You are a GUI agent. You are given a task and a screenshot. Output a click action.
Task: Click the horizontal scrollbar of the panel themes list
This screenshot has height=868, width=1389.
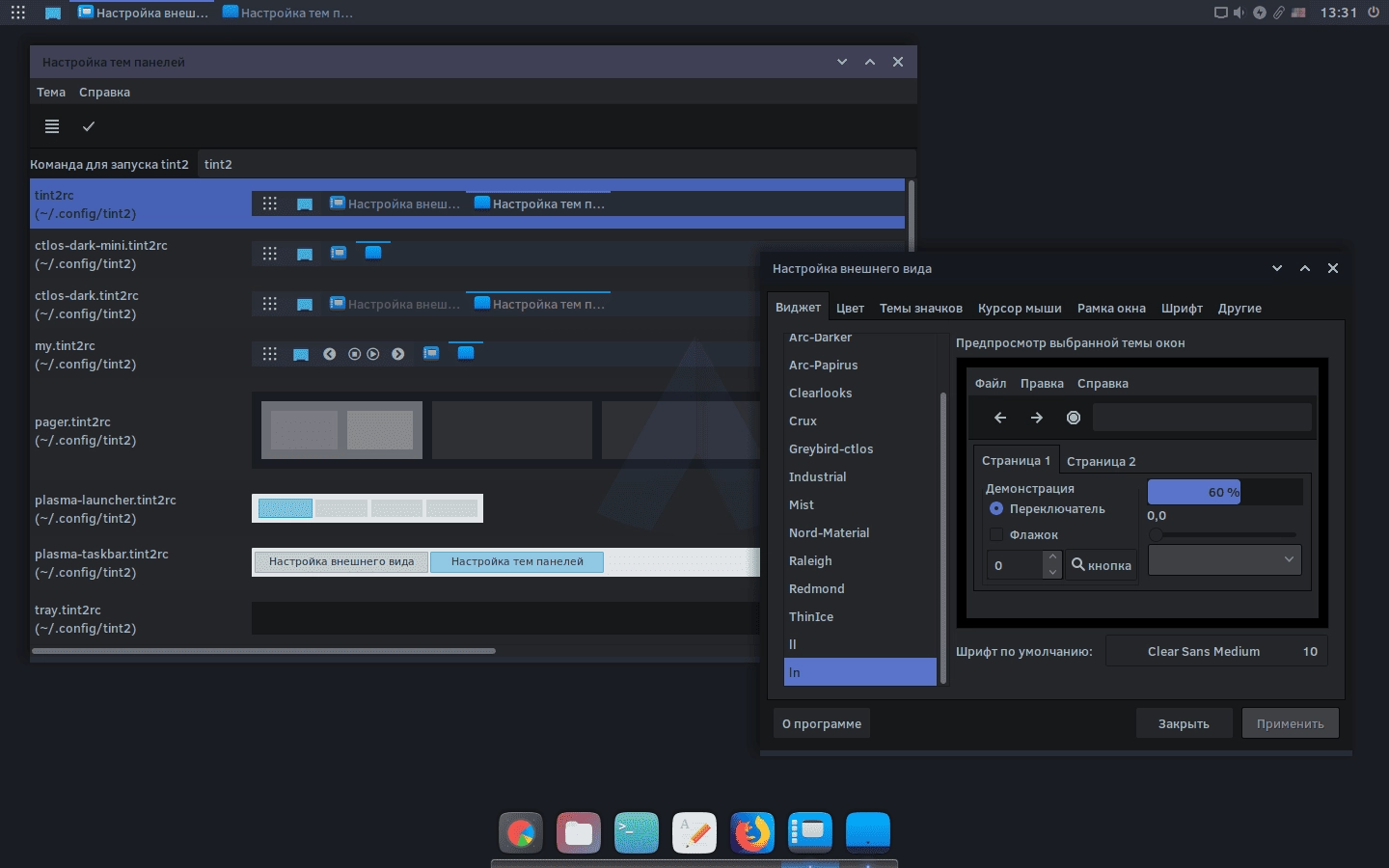tap(263, 651)
